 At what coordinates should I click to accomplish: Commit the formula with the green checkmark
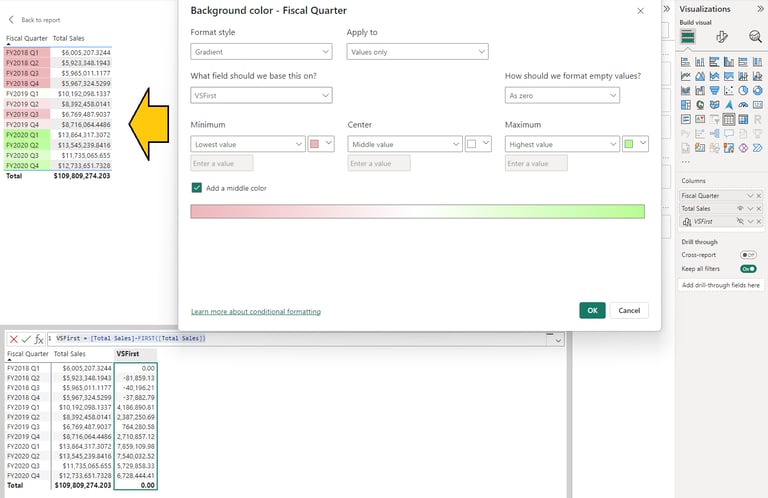click(x=26, y=339)
